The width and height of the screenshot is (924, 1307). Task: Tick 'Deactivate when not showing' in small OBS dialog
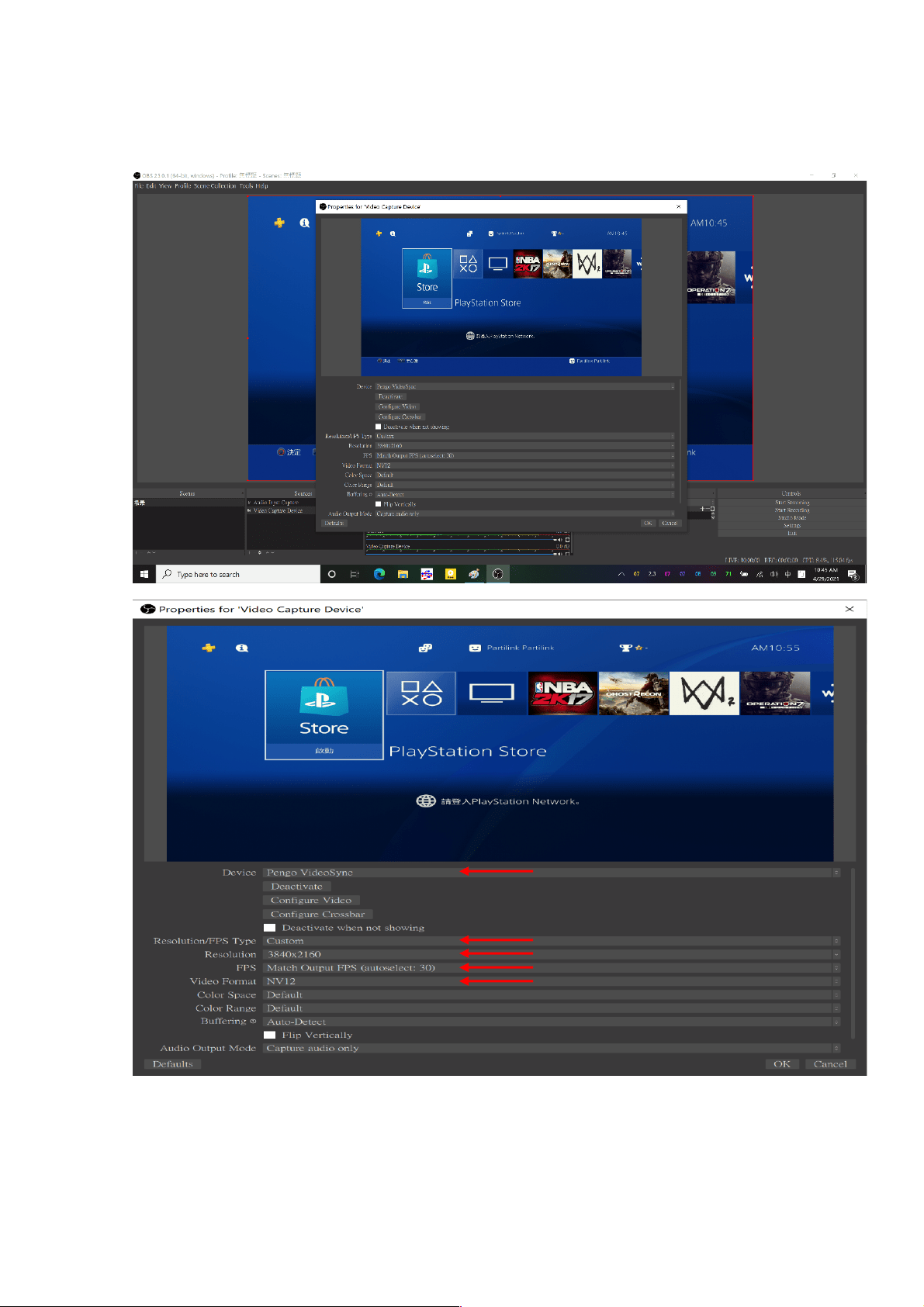tap(379, 427)
